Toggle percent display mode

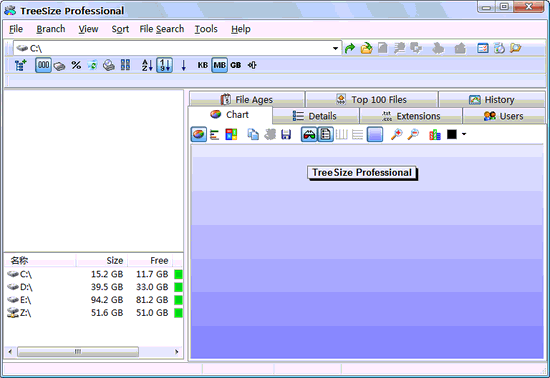point(76,65)
